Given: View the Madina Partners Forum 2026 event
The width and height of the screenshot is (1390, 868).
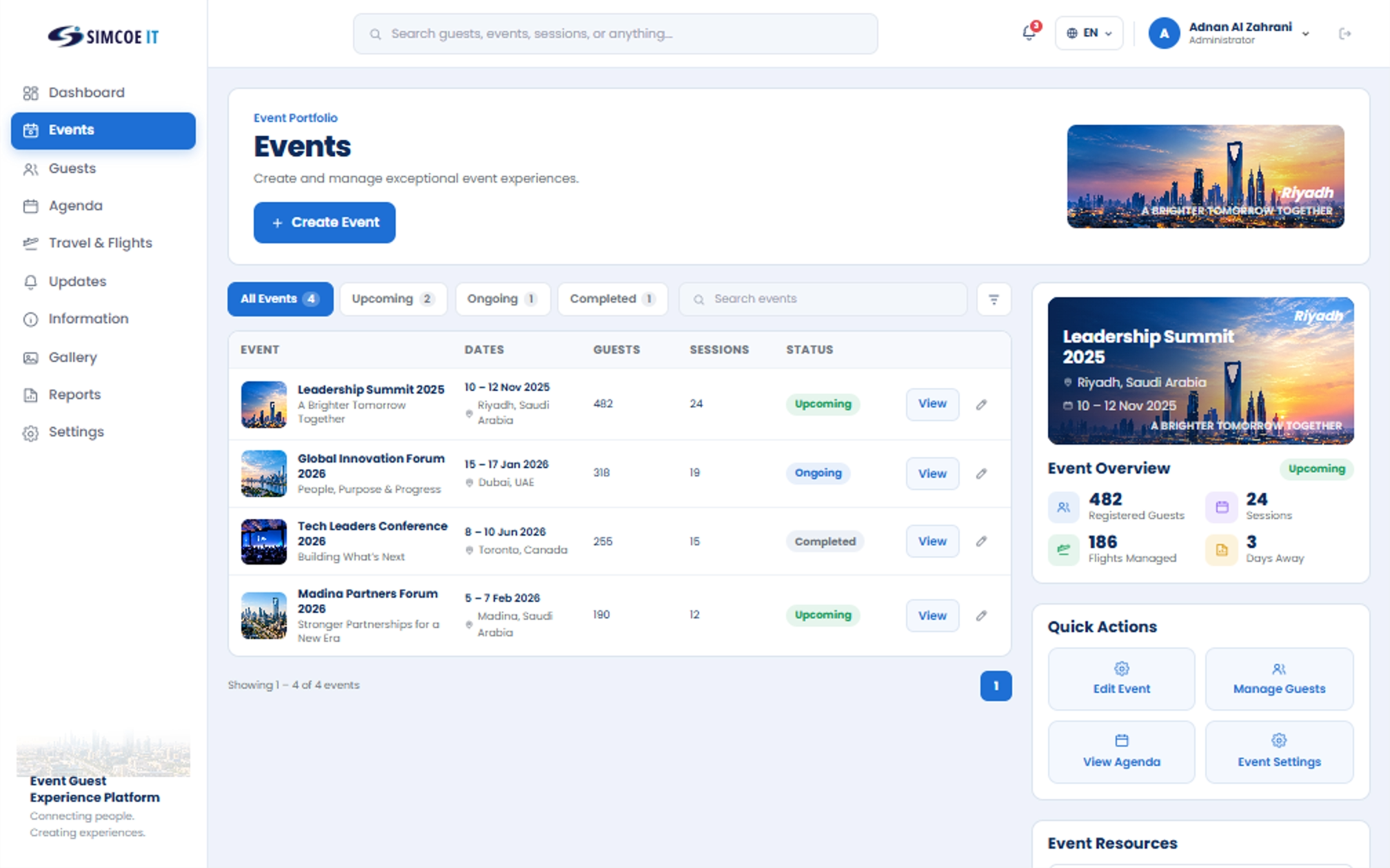Looking at the screenshot, I should click(x=932, y=616).
